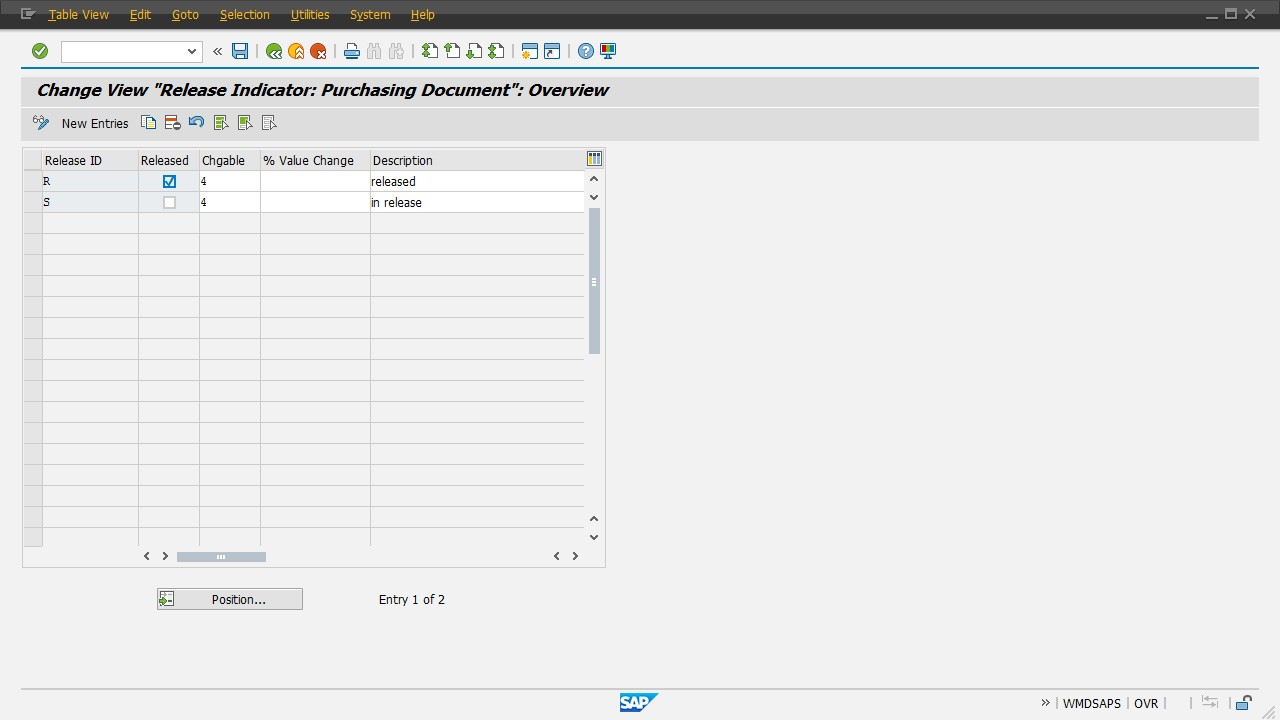Expand the command field dropdown
This screenshot has height=720, width=1280.
tap(192, 51)
